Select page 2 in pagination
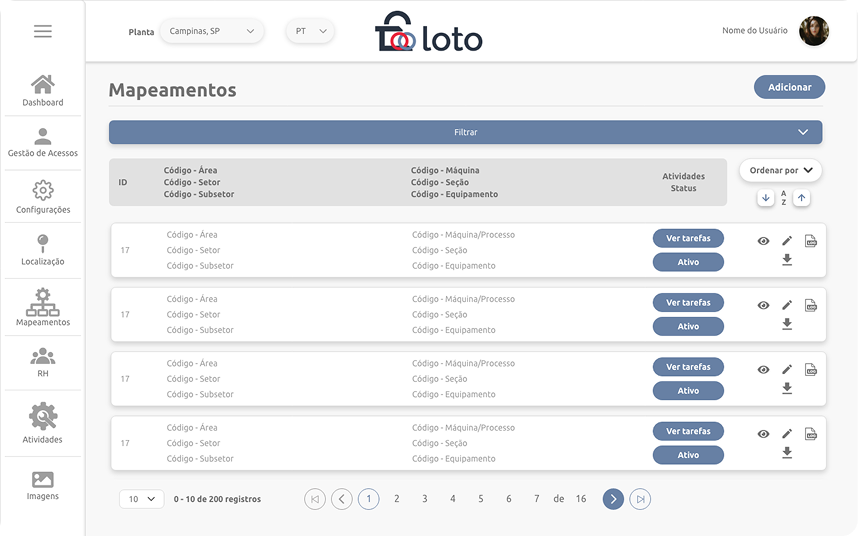 [x=397, y=499]
